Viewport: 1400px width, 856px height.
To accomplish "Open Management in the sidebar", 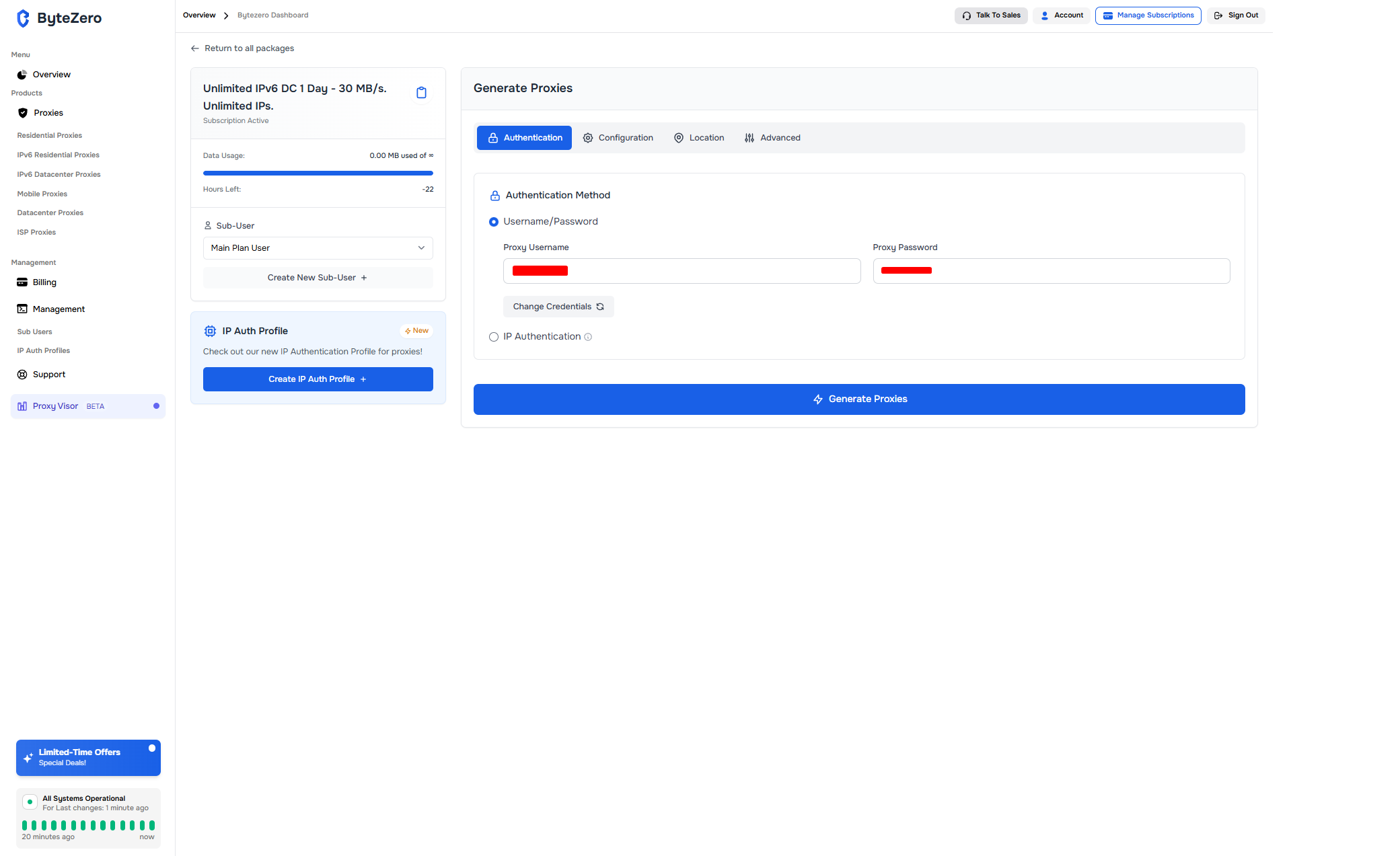I will [x=50, y=309].
